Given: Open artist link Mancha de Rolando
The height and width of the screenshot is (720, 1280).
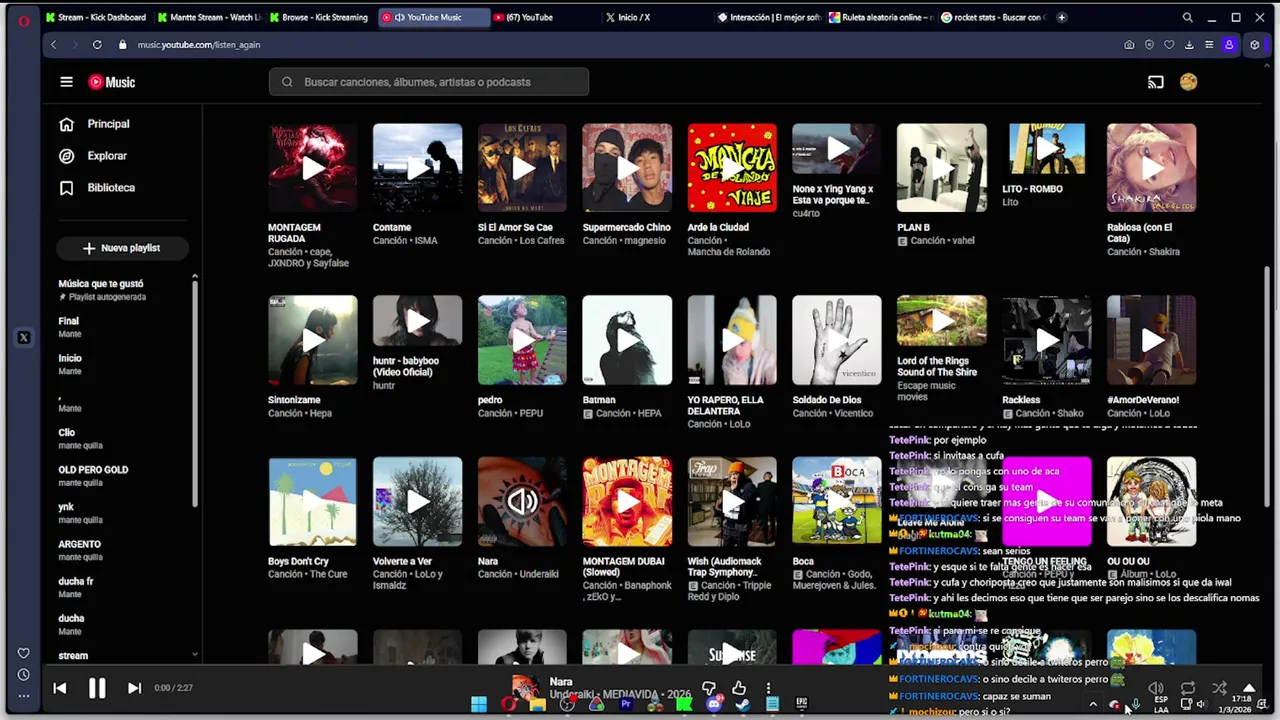Looking at the screenshot, I should click(x=728, y=252).
